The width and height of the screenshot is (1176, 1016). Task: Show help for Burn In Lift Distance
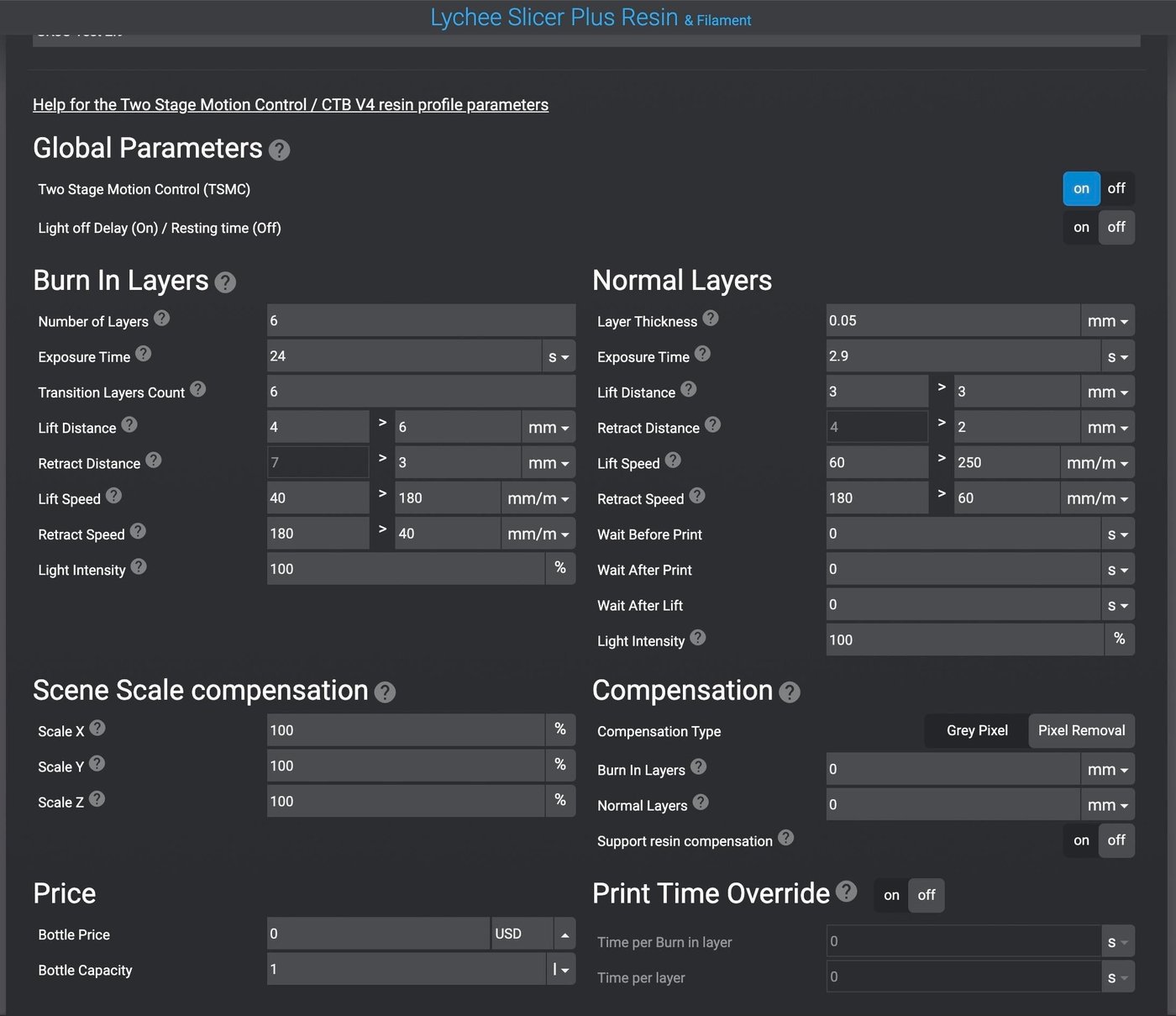click(x=129, y=424)
